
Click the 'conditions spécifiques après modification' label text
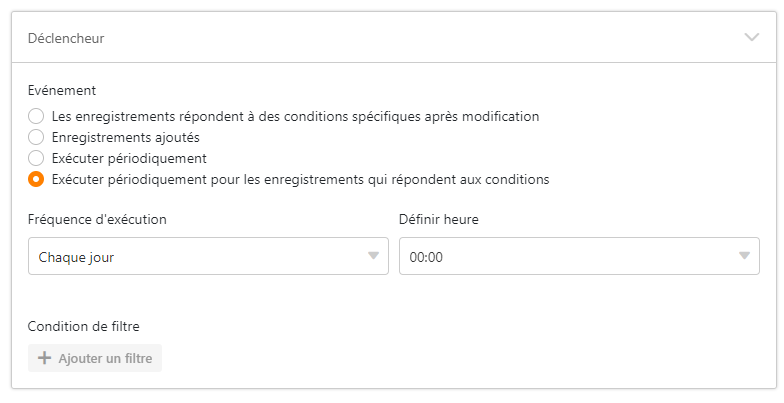point(295,116)
